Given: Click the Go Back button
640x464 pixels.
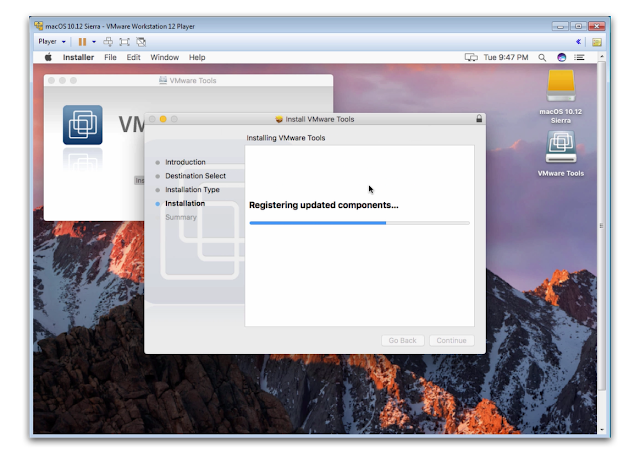Looking at the screenshot, I should point(402,340).
